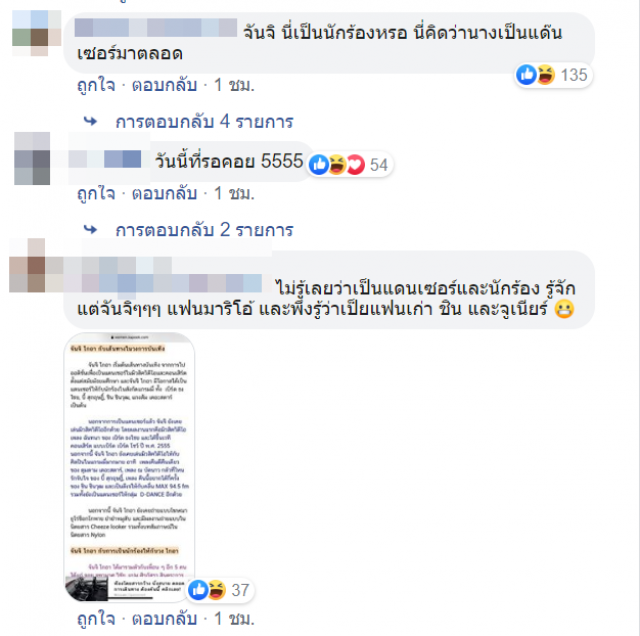Click the blue thumbs-up icon beside 54
This screenshot has height=636, width=640.
point(319,165)
